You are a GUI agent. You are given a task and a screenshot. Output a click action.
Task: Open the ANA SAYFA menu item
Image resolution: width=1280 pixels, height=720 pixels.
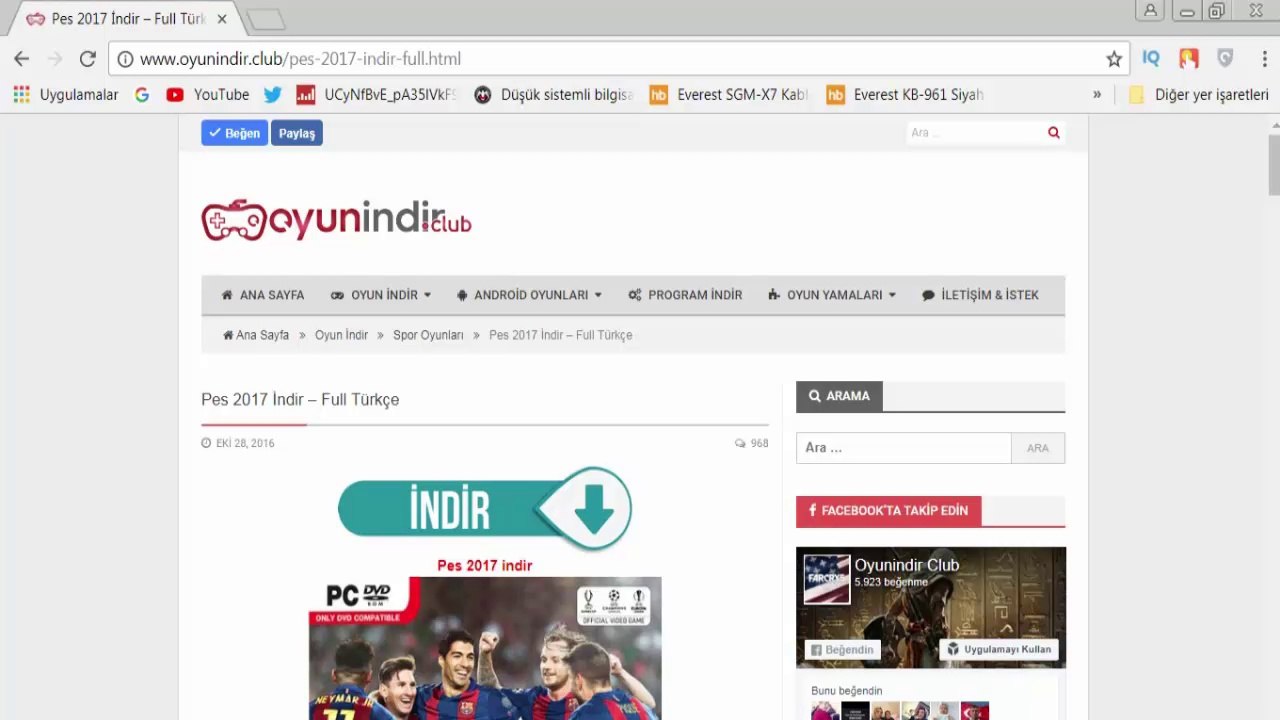(x=263, y=295)
